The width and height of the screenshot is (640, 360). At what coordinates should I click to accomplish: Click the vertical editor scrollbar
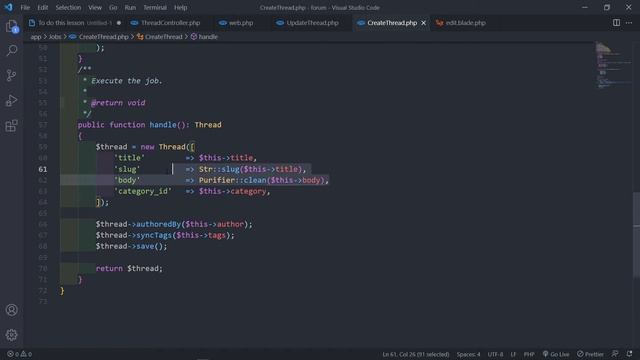click(x=636, y=235)
